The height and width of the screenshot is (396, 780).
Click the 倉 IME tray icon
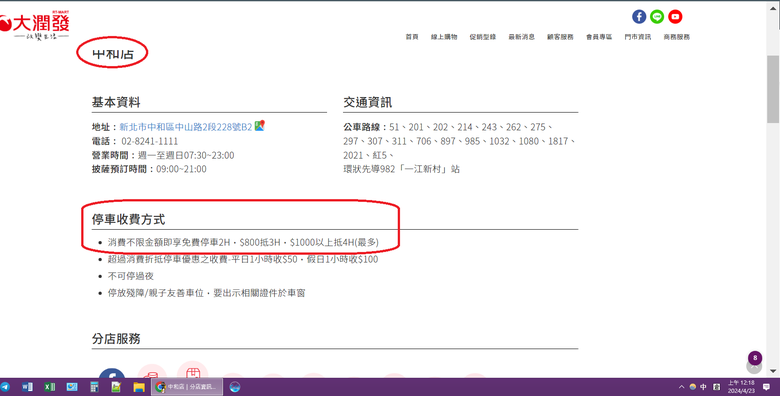(x=716, y=387)
